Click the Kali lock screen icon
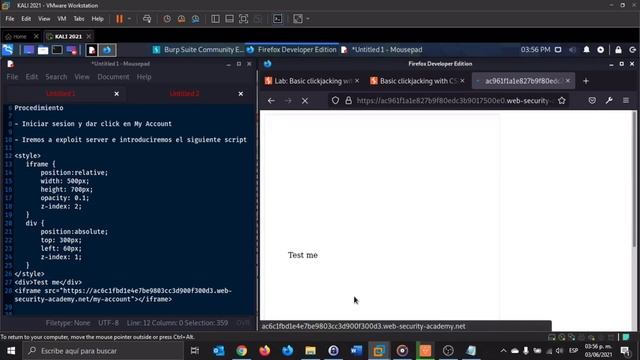 [618, 50]
